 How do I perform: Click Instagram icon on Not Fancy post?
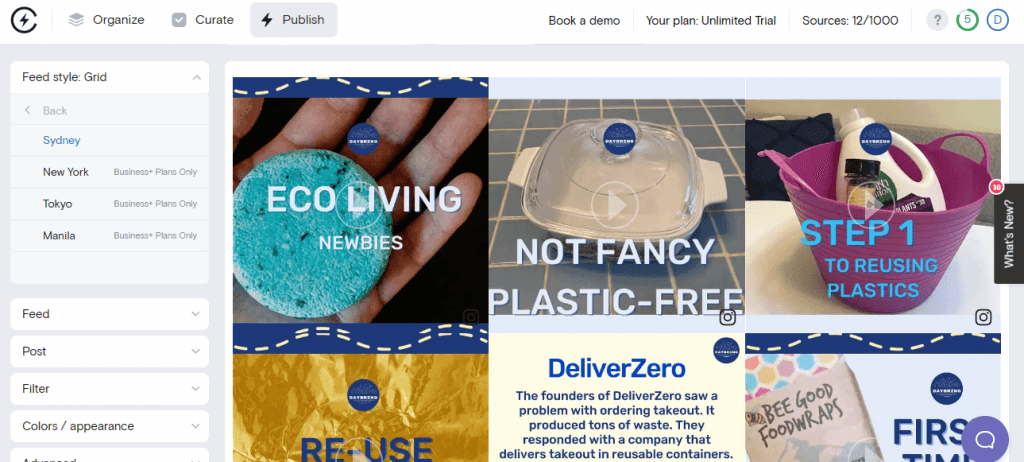pyautogui.click(x=728, y=318)
